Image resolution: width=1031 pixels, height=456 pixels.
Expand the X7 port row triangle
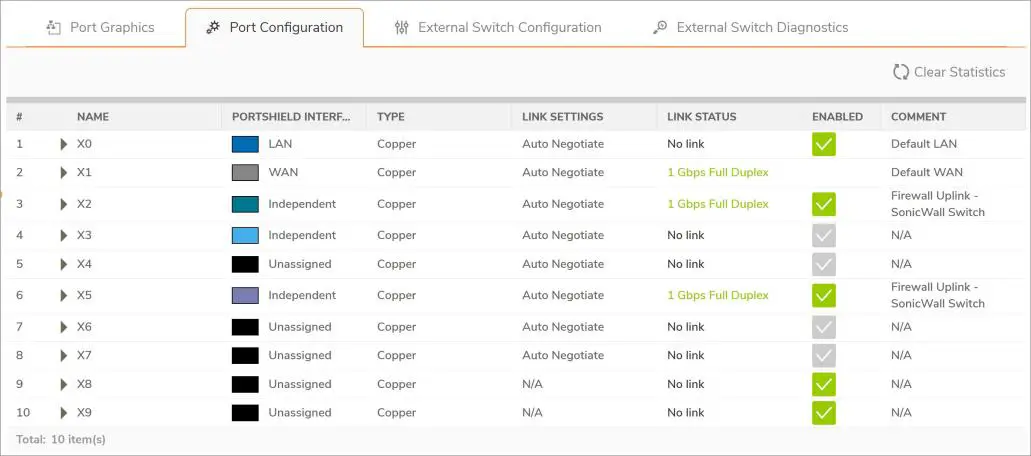click(x=64, y=355)
